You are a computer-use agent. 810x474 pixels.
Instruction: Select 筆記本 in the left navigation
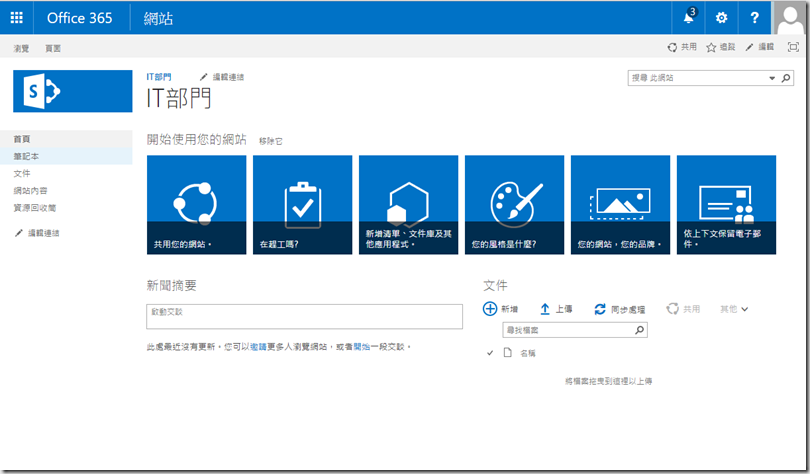point(26,157)
